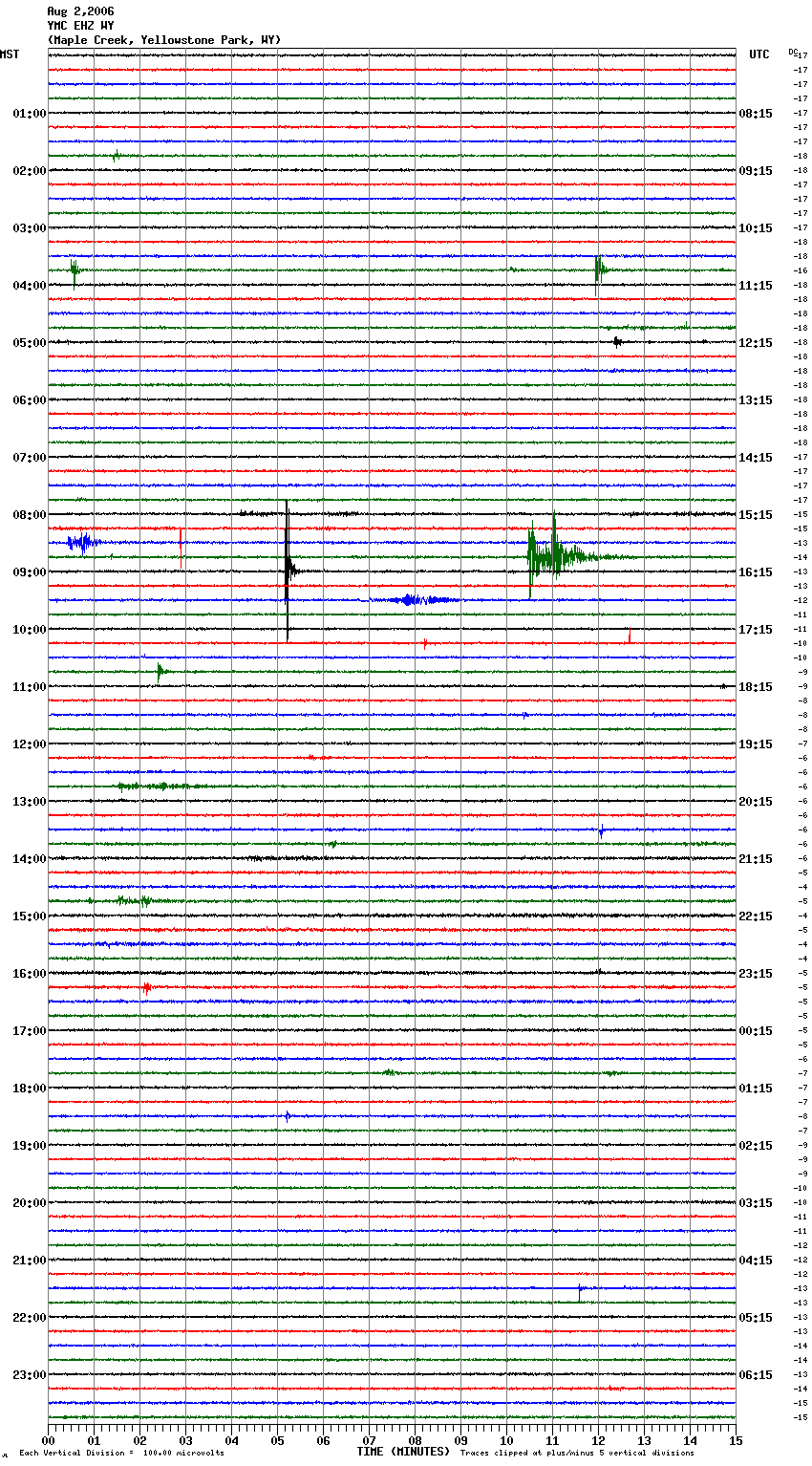Click the "03:15" UTC row label

(756, 1203)
